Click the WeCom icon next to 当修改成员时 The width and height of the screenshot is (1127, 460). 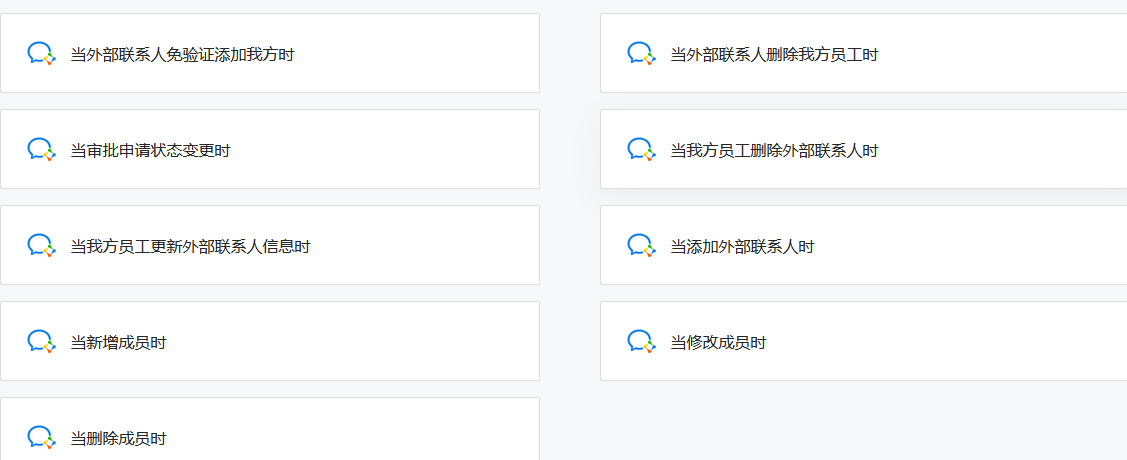(x=641, y=341)
